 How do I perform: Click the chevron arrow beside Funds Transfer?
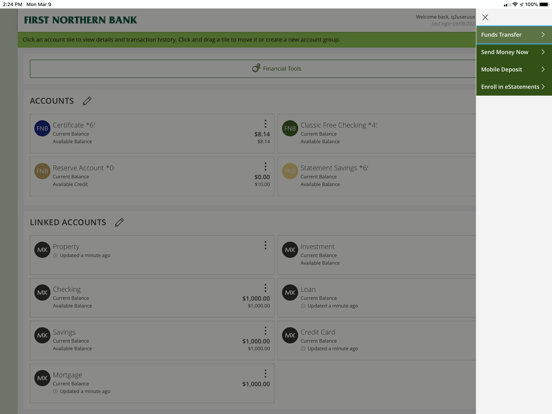(543, 34)
